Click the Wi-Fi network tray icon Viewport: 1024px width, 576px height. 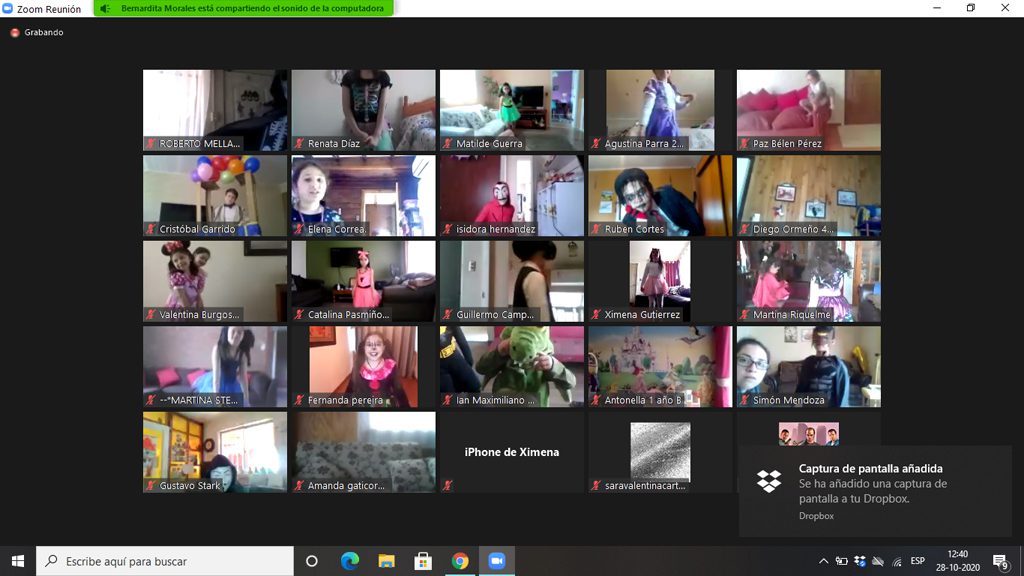[x=896, y=561]
